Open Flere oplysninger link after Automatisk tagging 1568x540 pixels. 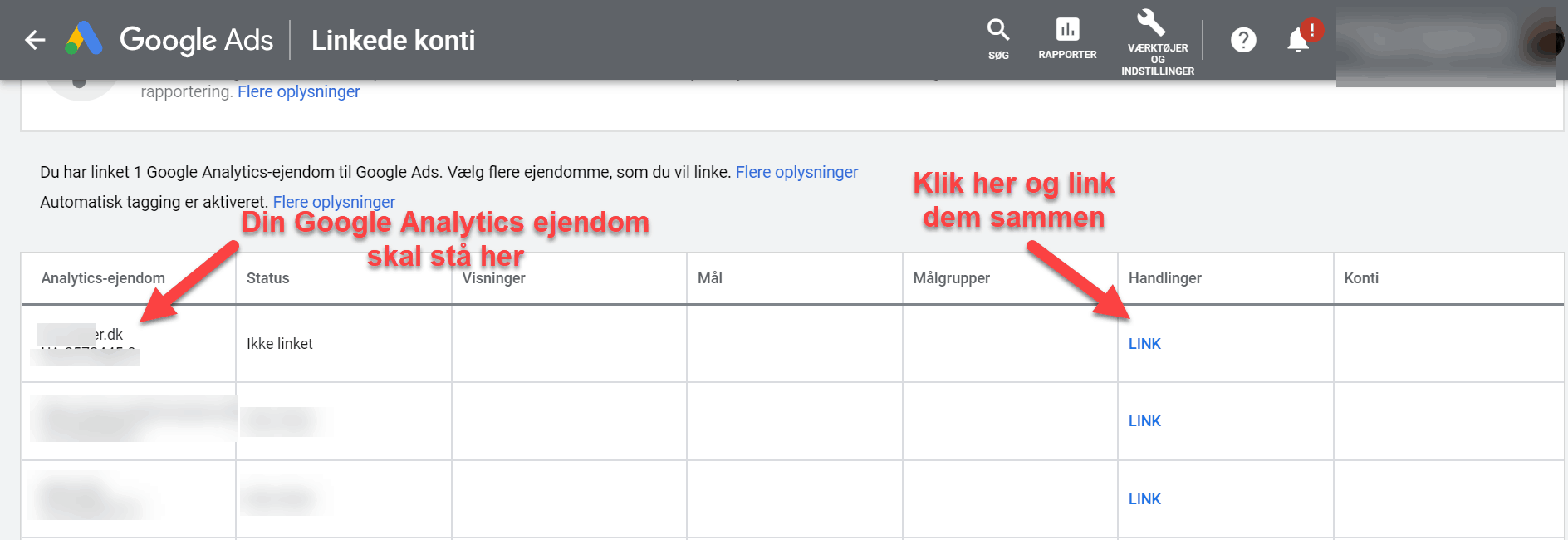coord(334,202)
